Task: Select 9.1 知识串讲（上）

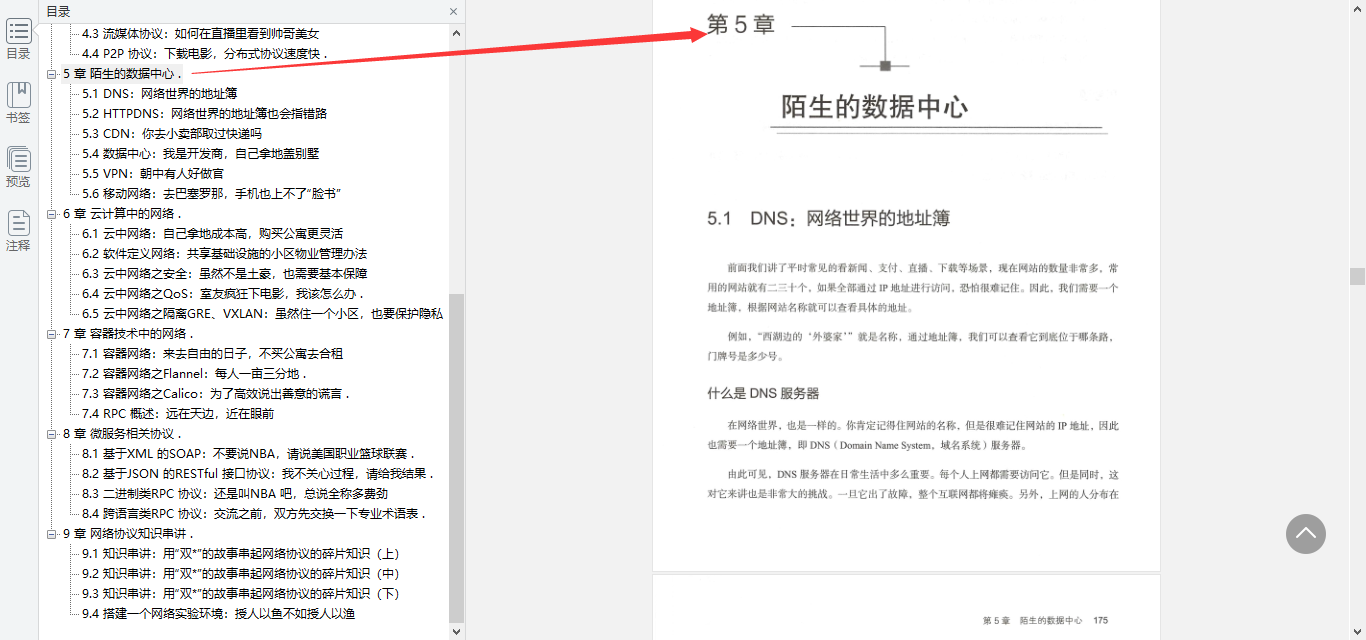Action: (241, 554)
